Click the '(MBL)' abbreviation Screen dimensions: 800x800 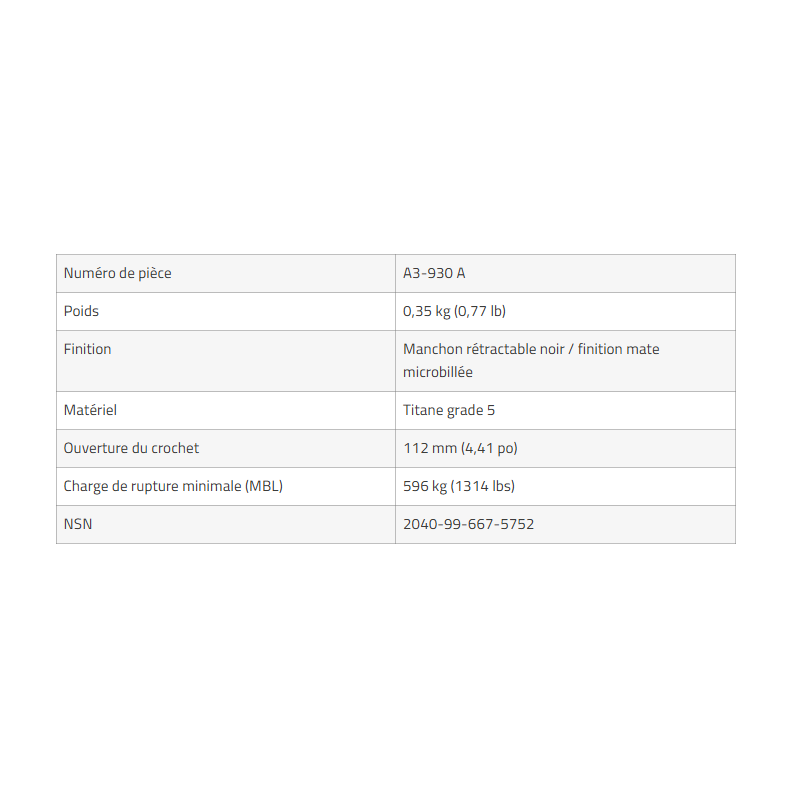(264, 486)
